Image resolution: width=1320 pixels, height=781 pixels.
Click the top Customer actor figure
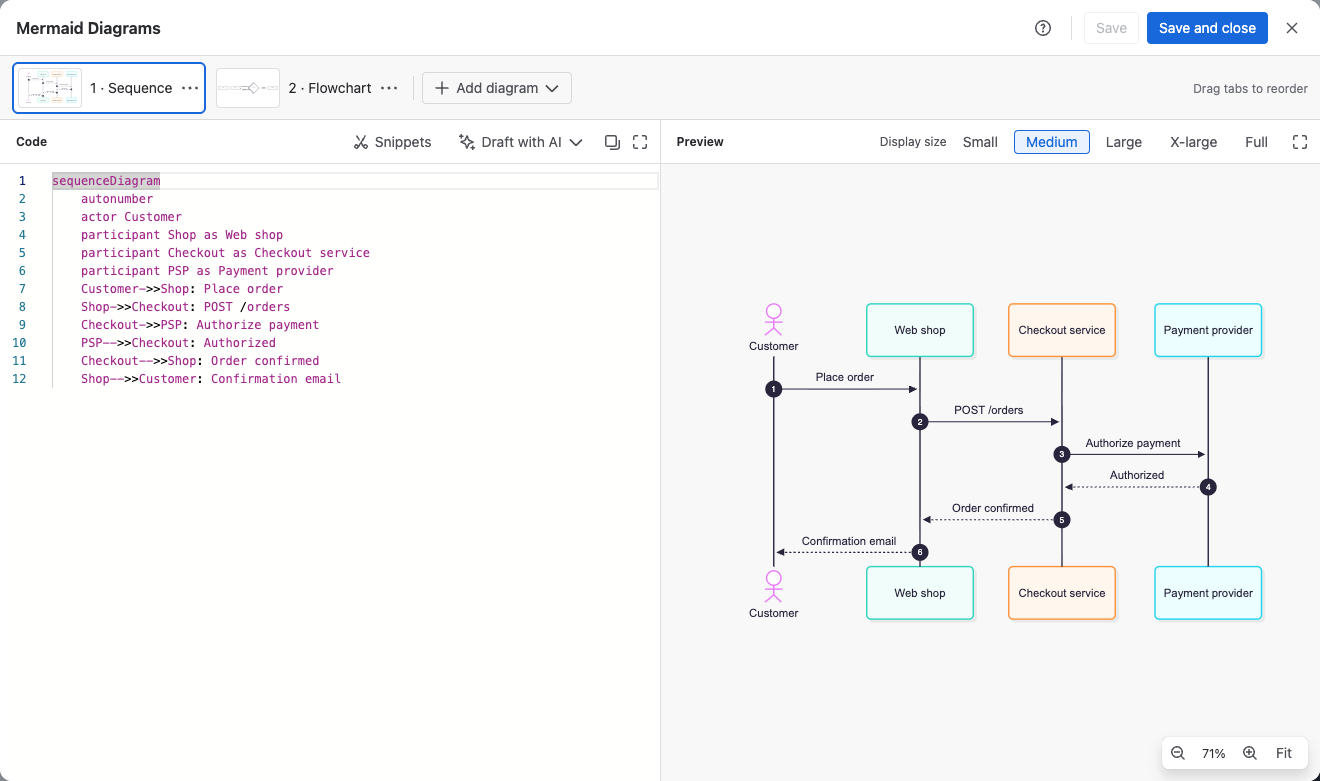pos(773,320)
